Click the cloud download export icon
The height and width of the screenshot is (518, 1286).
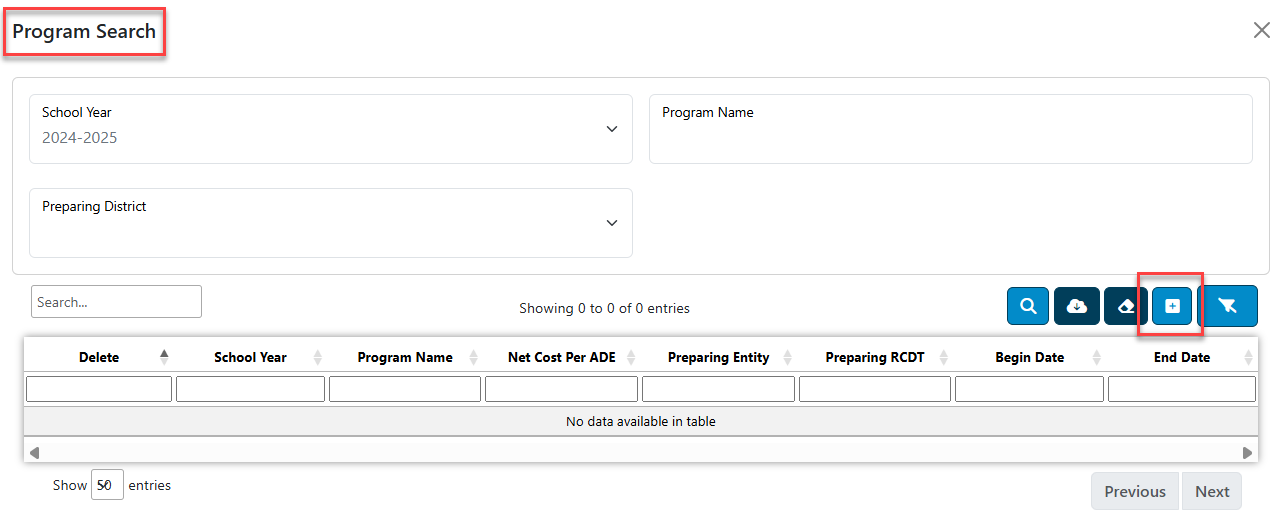pos(1077,306)
